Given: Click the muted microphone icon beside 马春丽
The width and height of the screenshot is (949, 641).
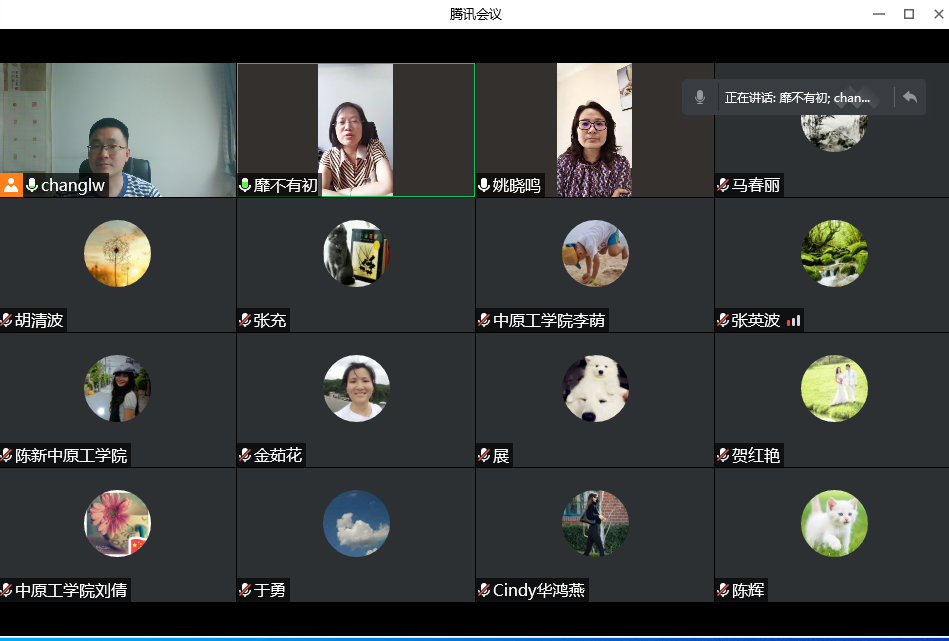Looking at the screenshot, I should 723,185.
